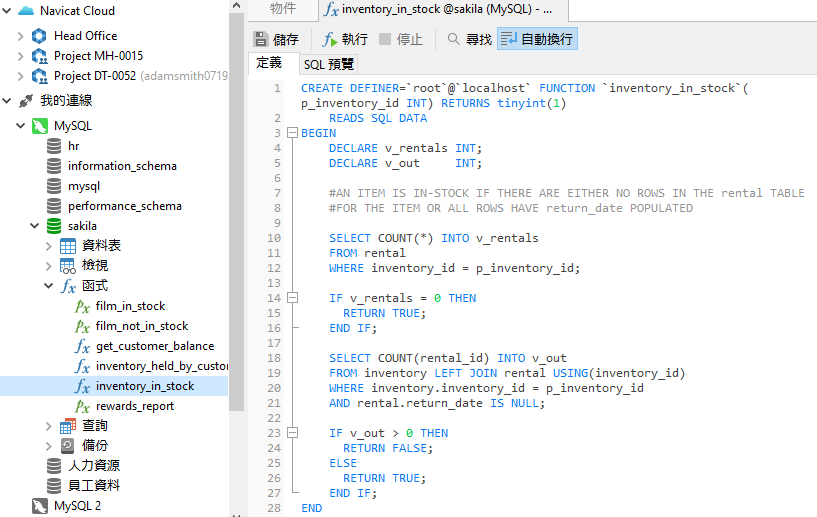Collapse the BEGIN code fold marker
Image resolution: width=817 pixels, height=517 pixels.
tap(292, 133)
